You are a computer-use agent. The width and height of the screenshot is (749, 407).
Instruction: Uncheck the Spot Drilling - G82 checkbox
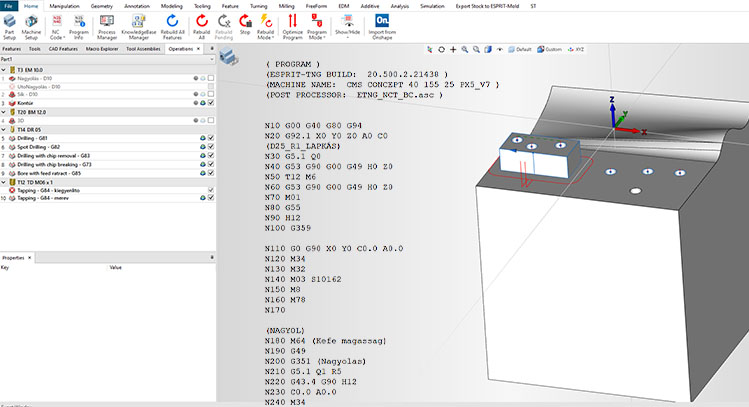[x=211, y=147]
